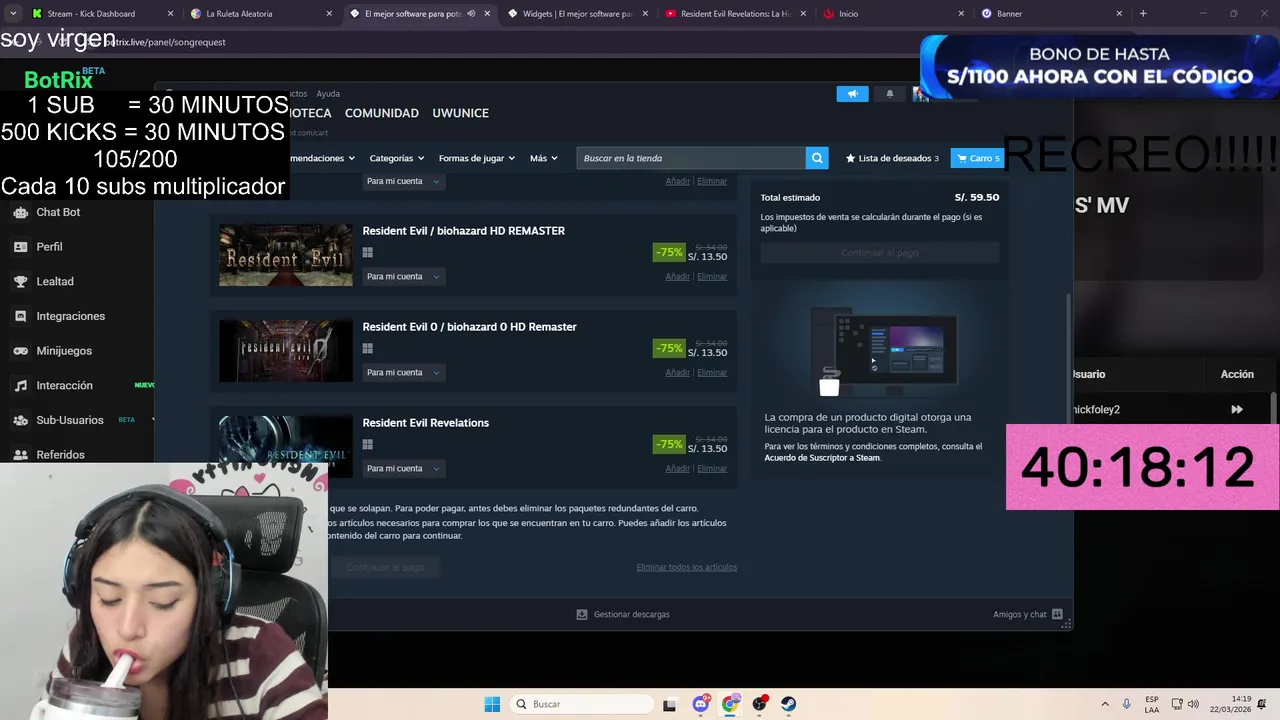Click Añadir for Resident Evil HD REMASTER
The width and height of the screenshot is (1280, 720).
click(x=678, y=276)
